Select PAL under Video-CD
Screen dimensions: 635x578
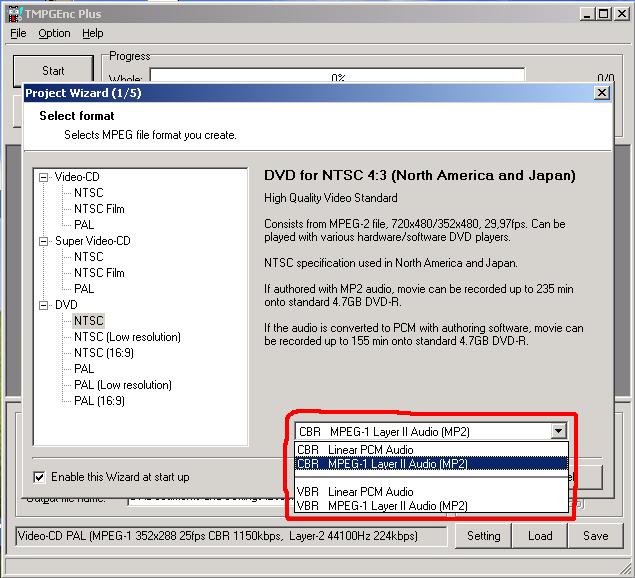[x=84, y=225]
